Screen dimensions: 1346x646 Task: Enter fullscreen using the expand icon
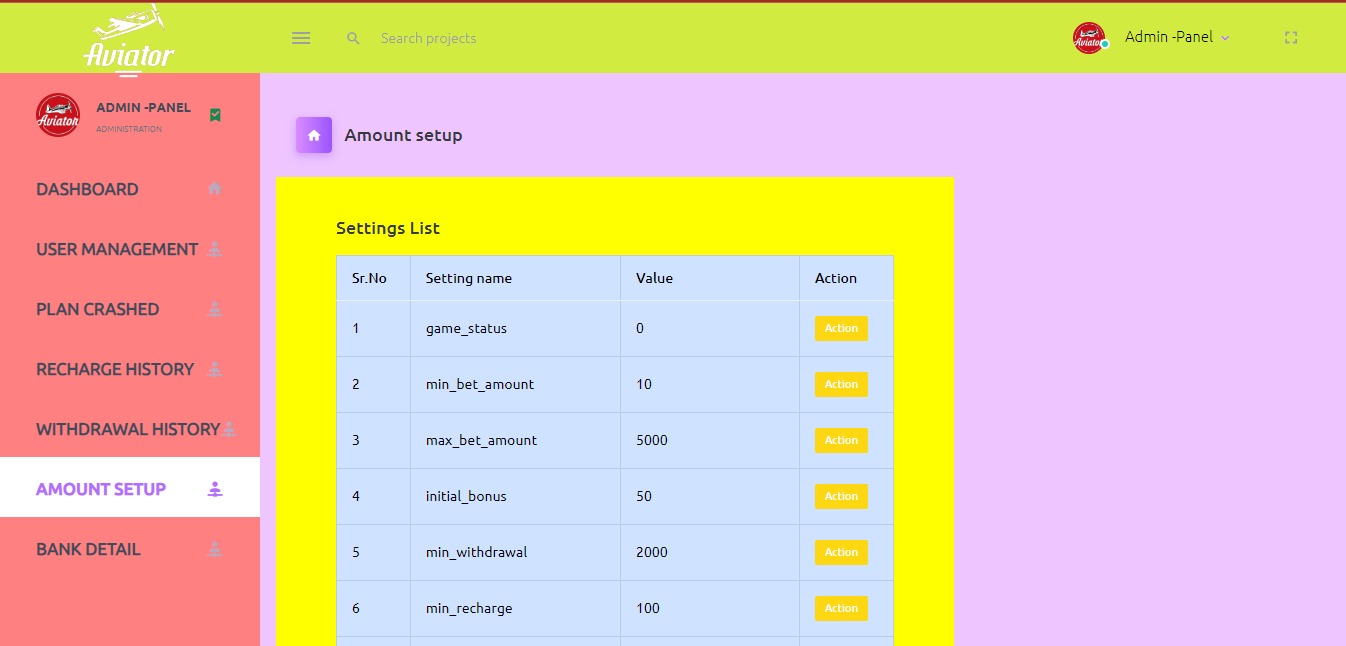click(1291, 38)
